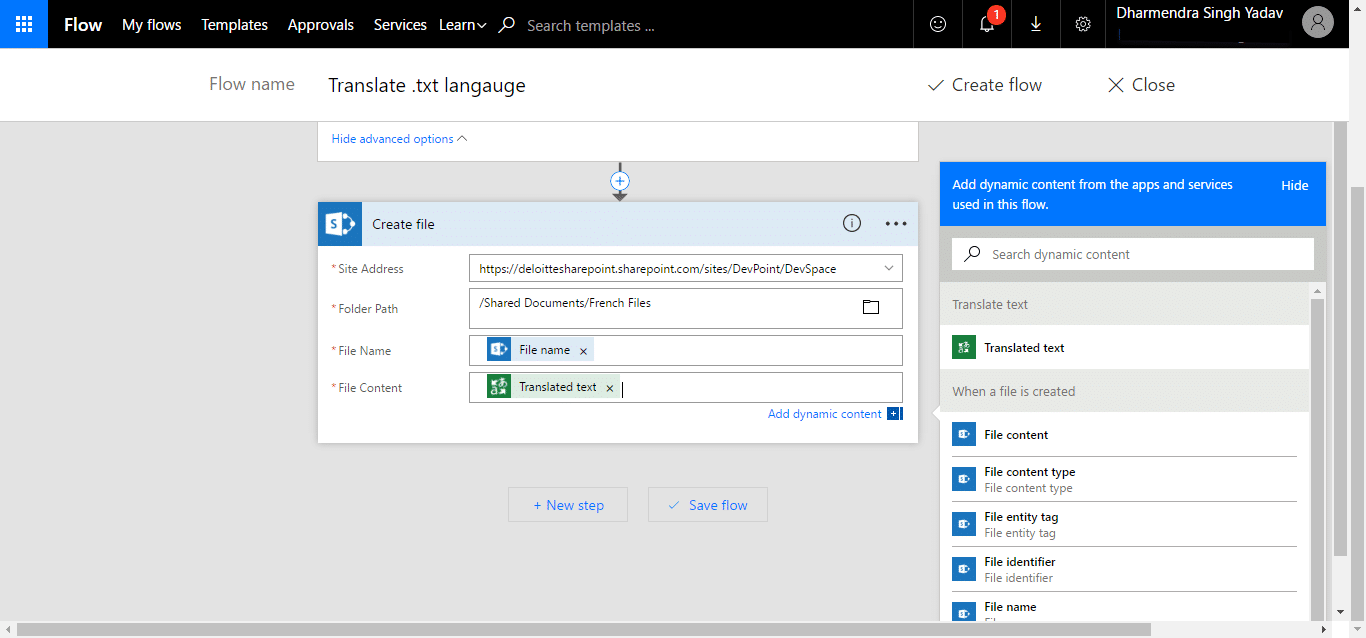Click the Translate text section header

pos(1124,304)
